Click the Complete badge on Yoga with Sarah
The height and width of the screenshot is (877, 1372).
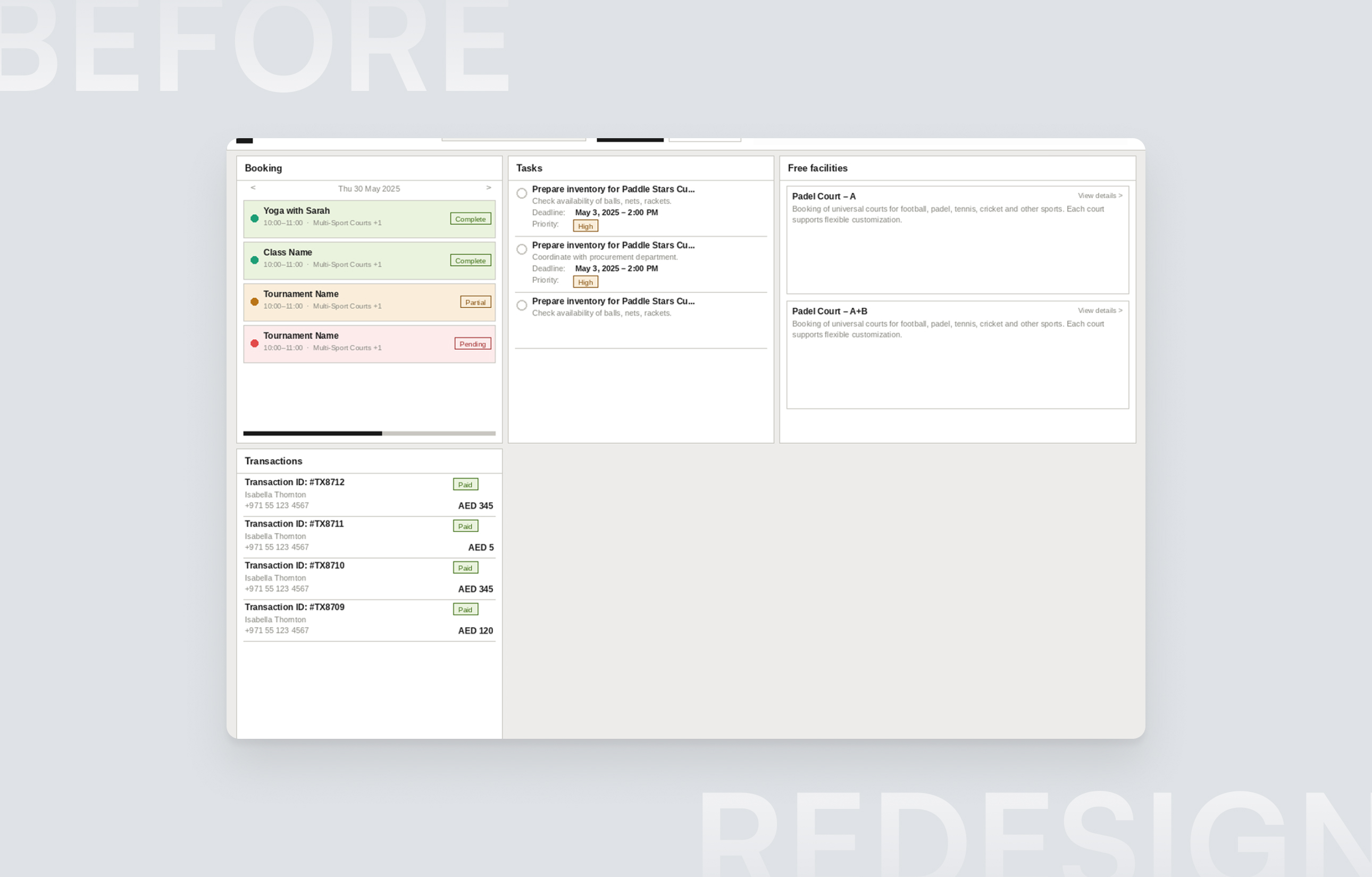click(x=471, y=218)
